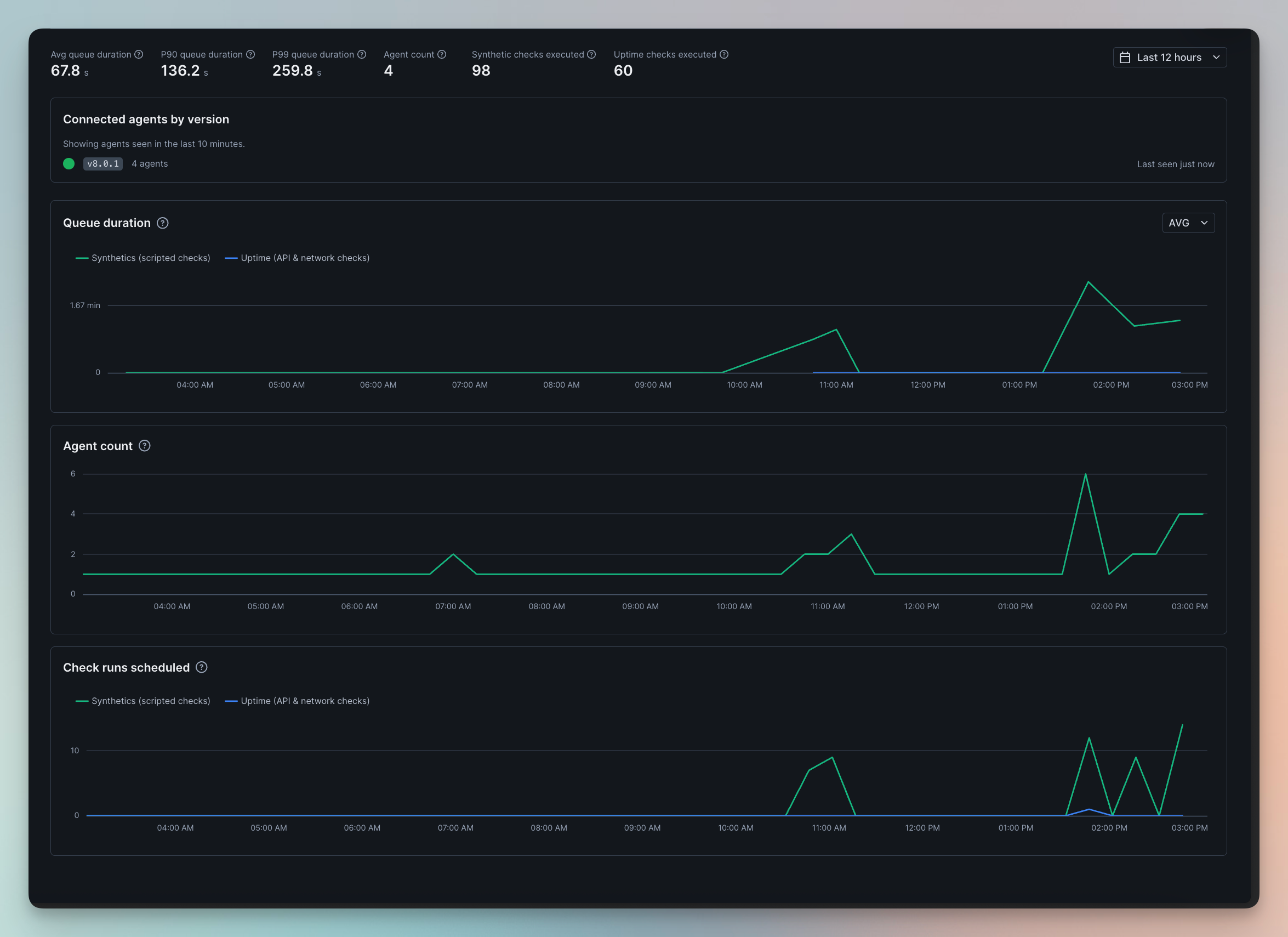This screenshot has width=1288, height=937.
Task: Click help icon next to Avg queue duration
Action: (139, 54)
